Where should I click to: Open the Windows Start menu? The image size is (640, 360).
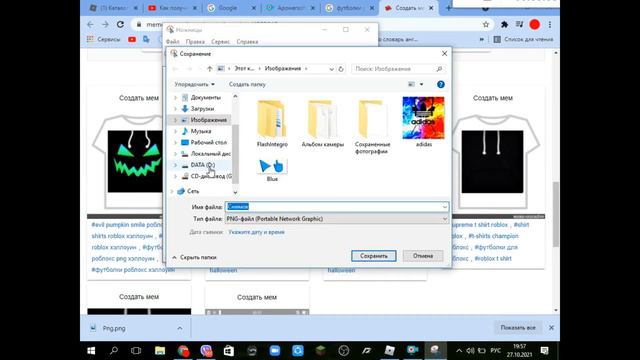91,351
